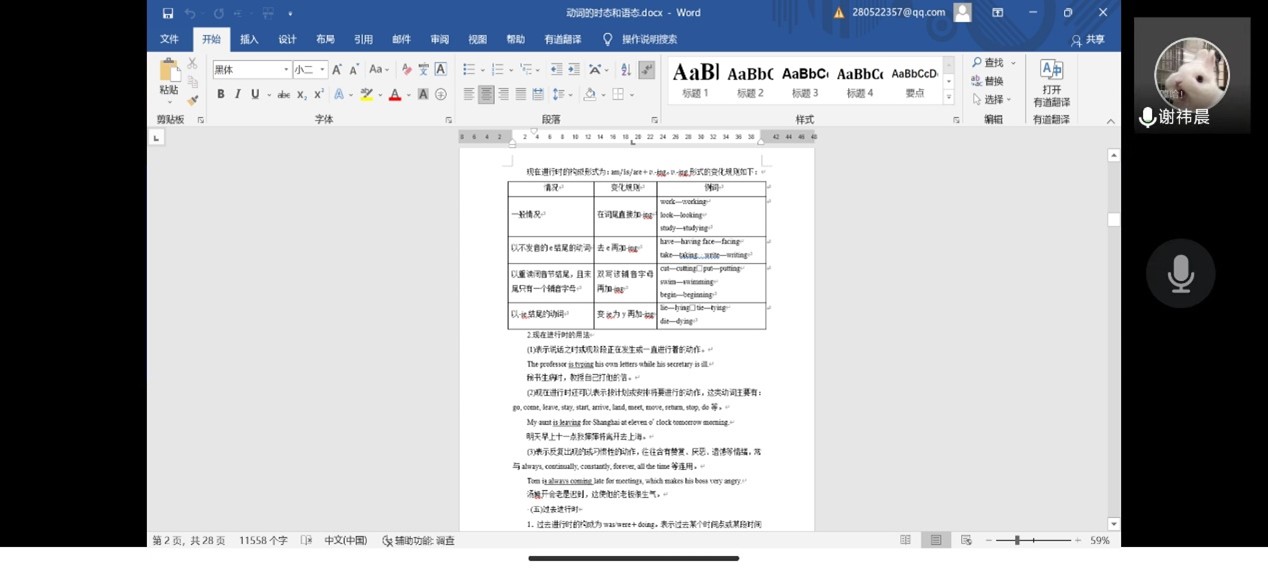Screen dimensions: 1268x570
Task: Save the document from the quick access toolbar
Action: pyautogui.click(x=167, y=13)
